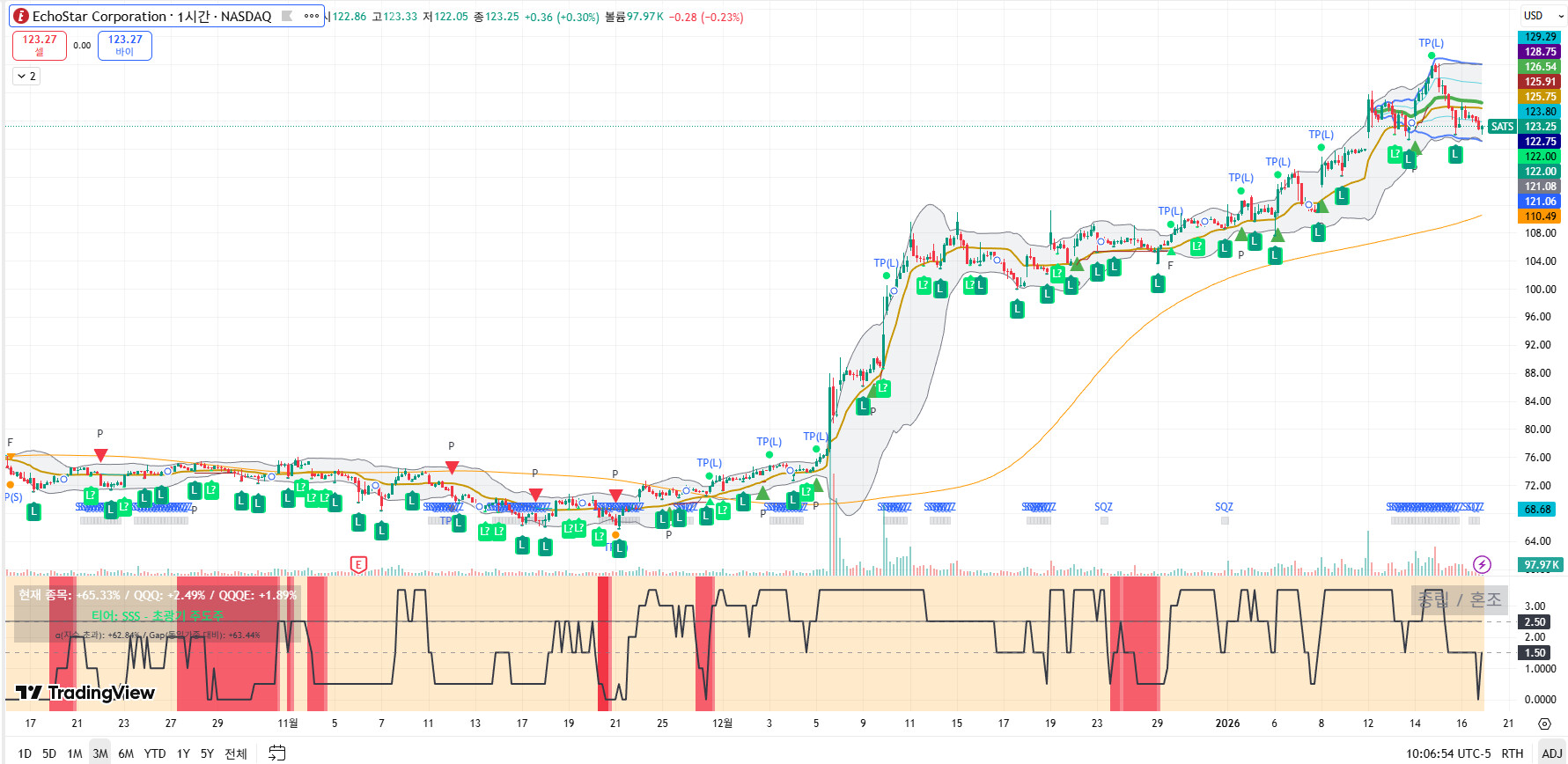Open chart settings gear icon
Screen dimensions: 1568x764
pos(1544,724)
